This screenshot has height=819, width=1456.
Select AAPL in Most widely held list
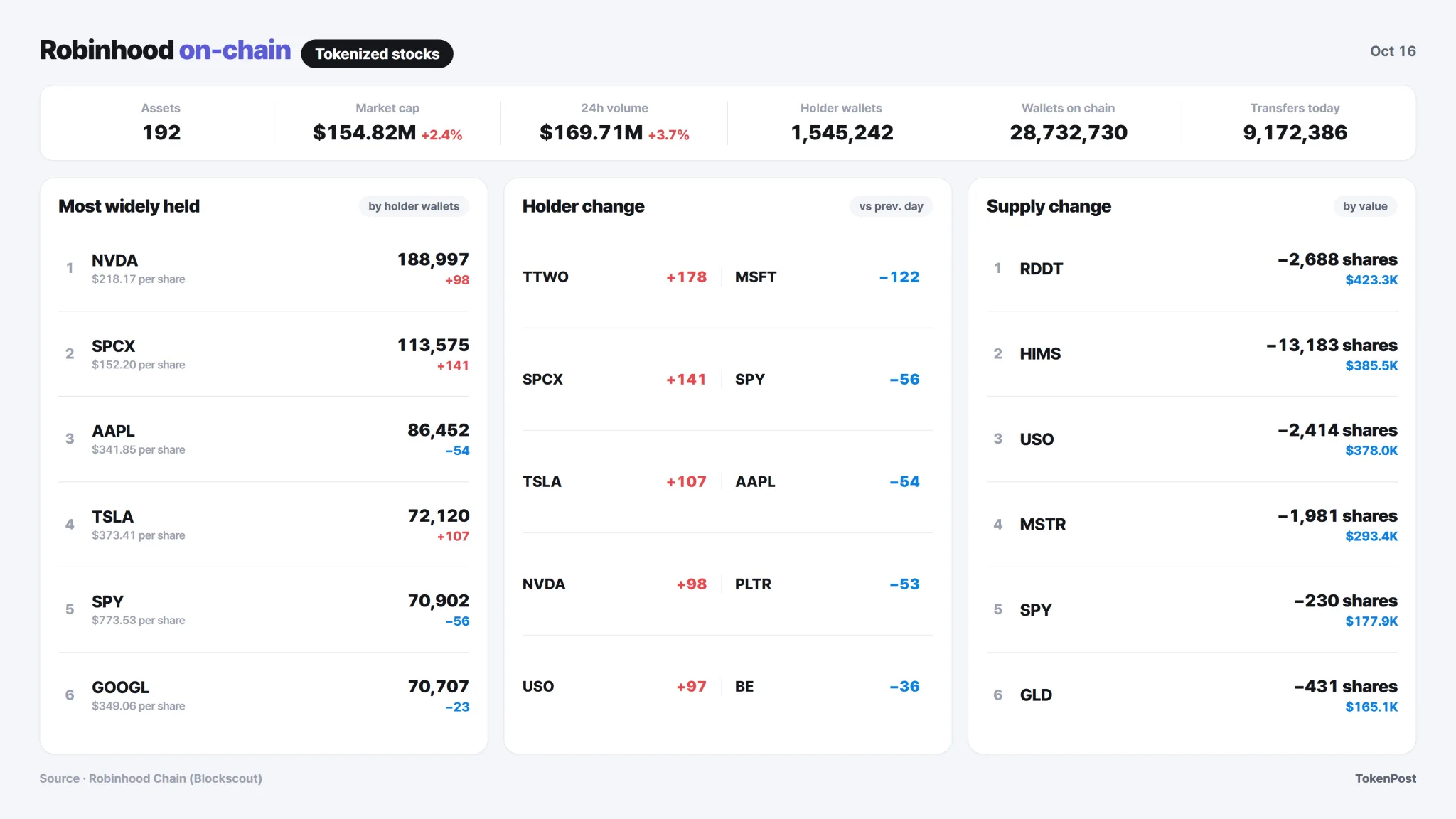tap(113, 431)
